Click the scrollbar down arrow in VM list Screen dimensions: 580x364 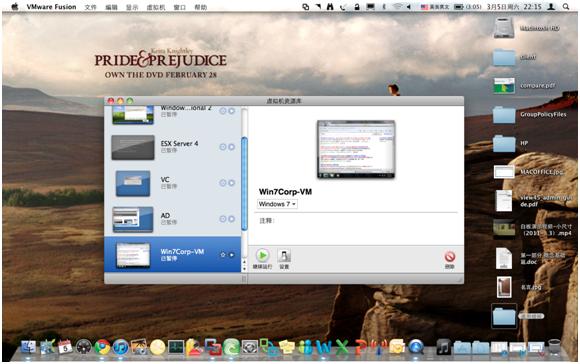245,268
